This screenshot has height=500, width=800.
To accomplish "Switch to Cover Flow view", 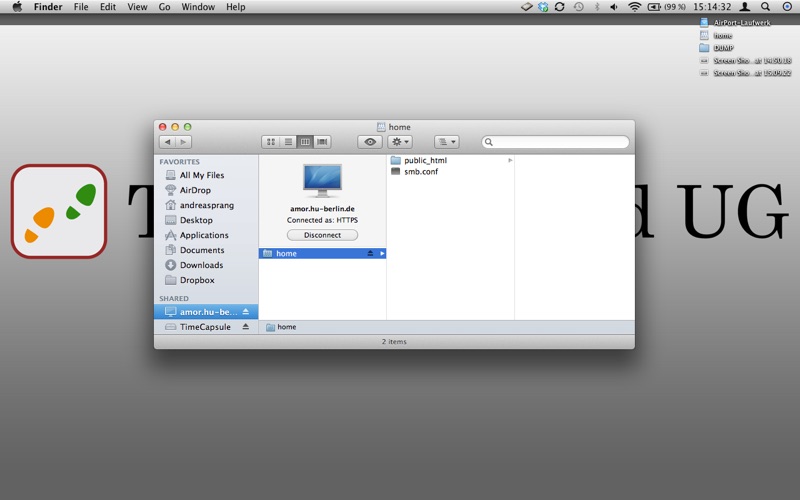I will click(x=322, y=142).
